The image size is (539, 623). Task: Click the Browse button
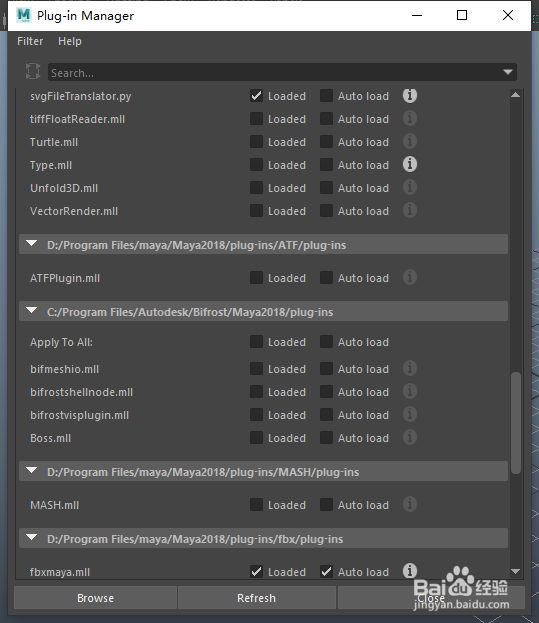95,598
